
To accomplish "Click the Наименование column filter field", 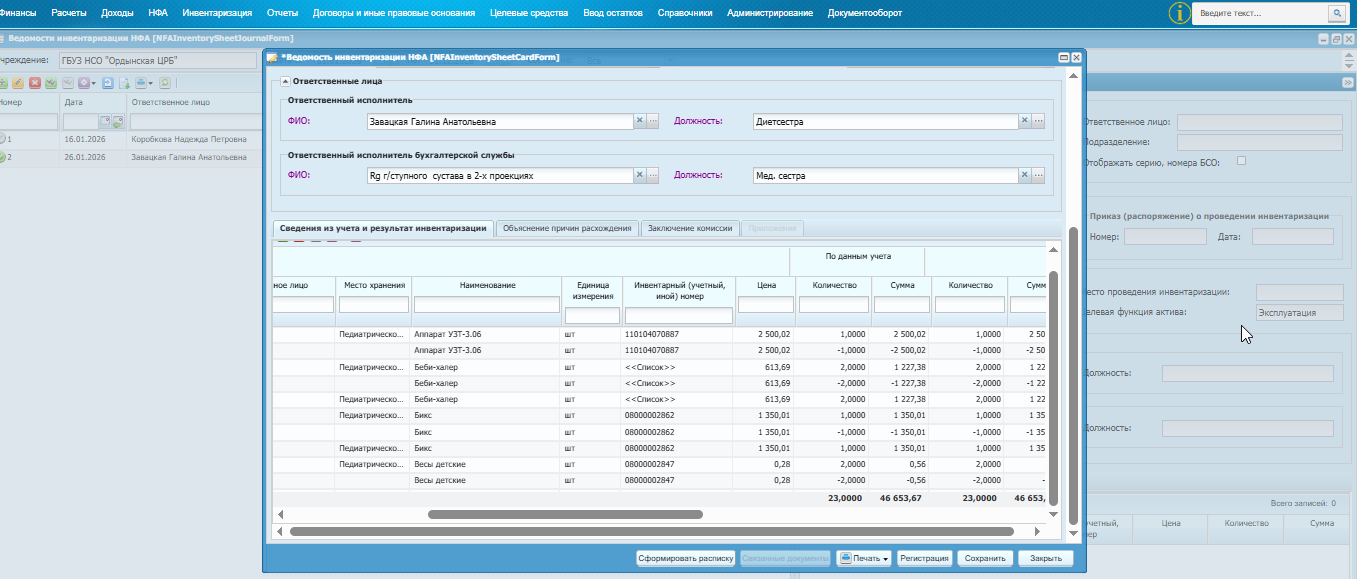I will tap(487, 304).
